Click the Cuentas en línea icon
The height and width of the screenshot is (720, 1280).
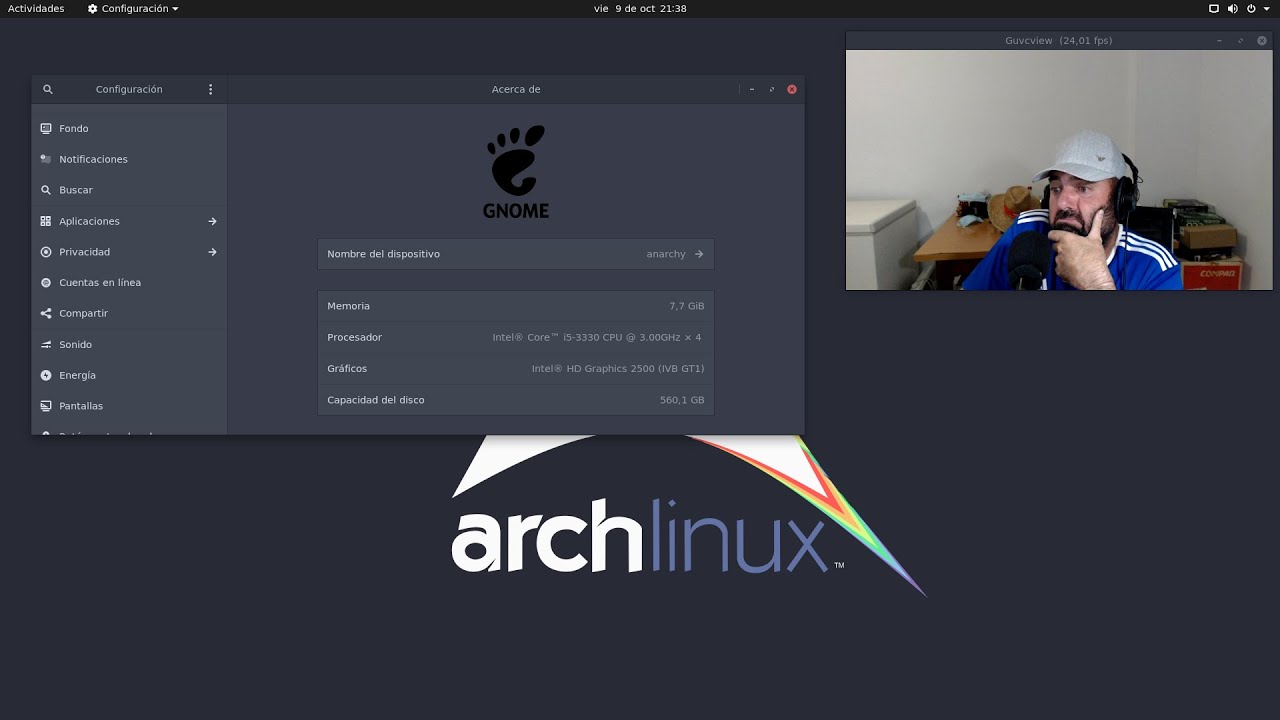tap(46, 283)
